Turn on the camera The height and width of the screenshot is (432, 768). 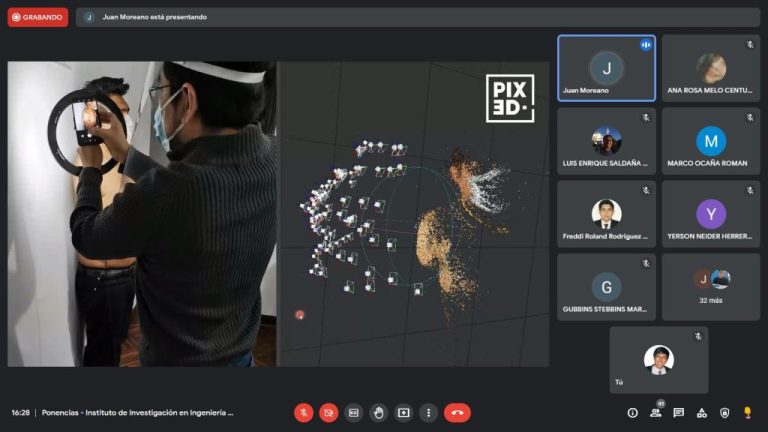(x=329, y=412)
